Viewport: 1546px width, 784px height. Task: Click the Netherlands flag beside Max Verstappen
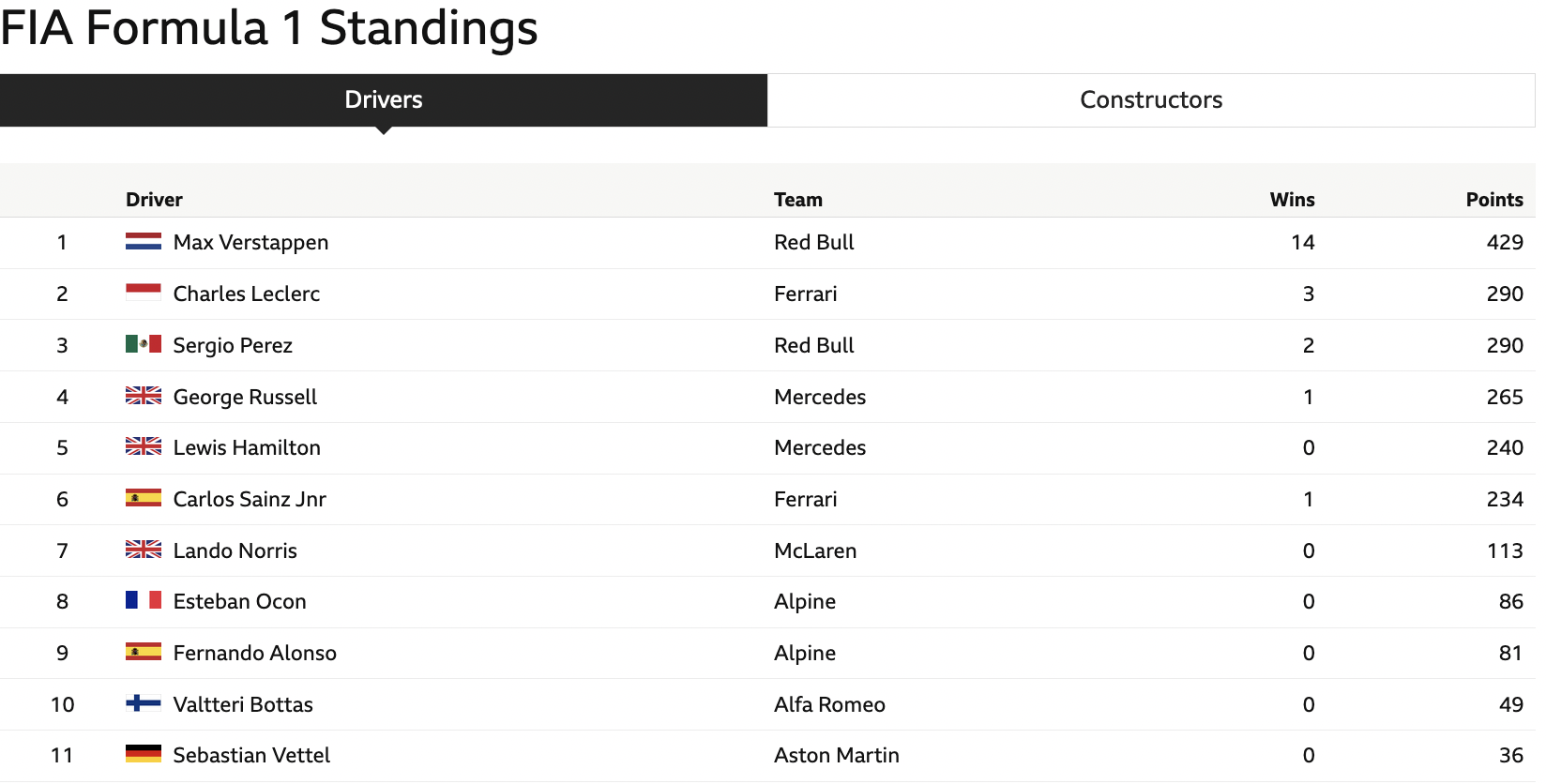(144, 242)
